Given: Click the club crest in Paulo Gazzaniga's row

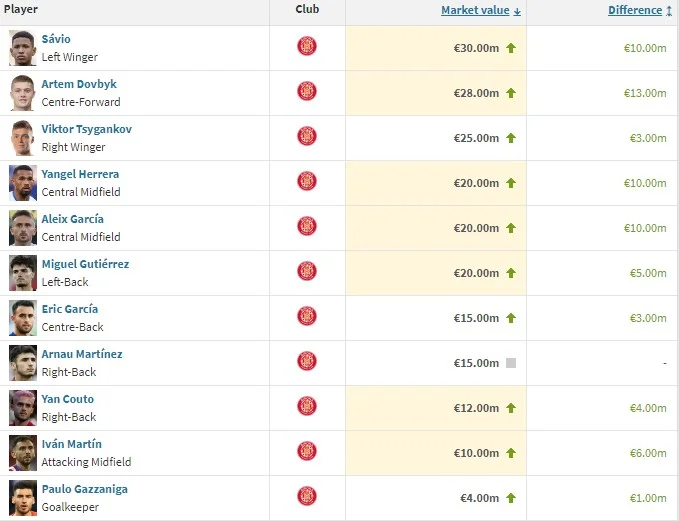Looking at the screenshot, I should click(307, 497).
